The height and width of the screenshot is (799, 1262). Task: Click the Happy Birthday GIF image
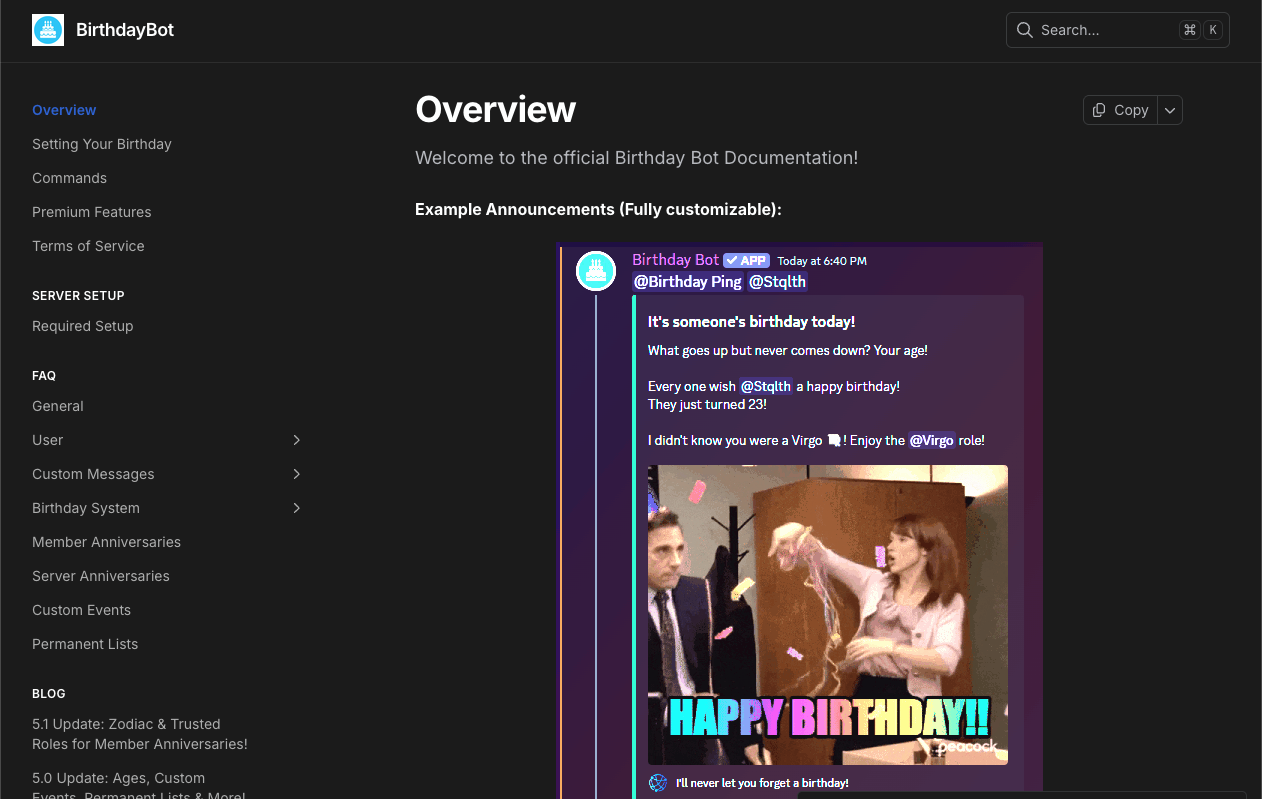click(x=827, y=614)
